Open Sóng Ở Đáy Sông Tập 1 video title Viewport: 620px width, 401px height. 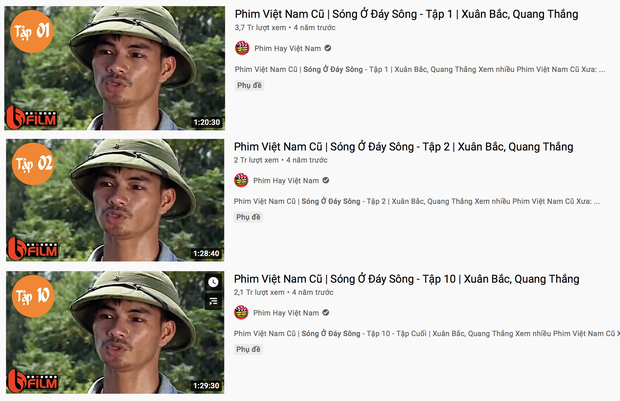(406, 14)
